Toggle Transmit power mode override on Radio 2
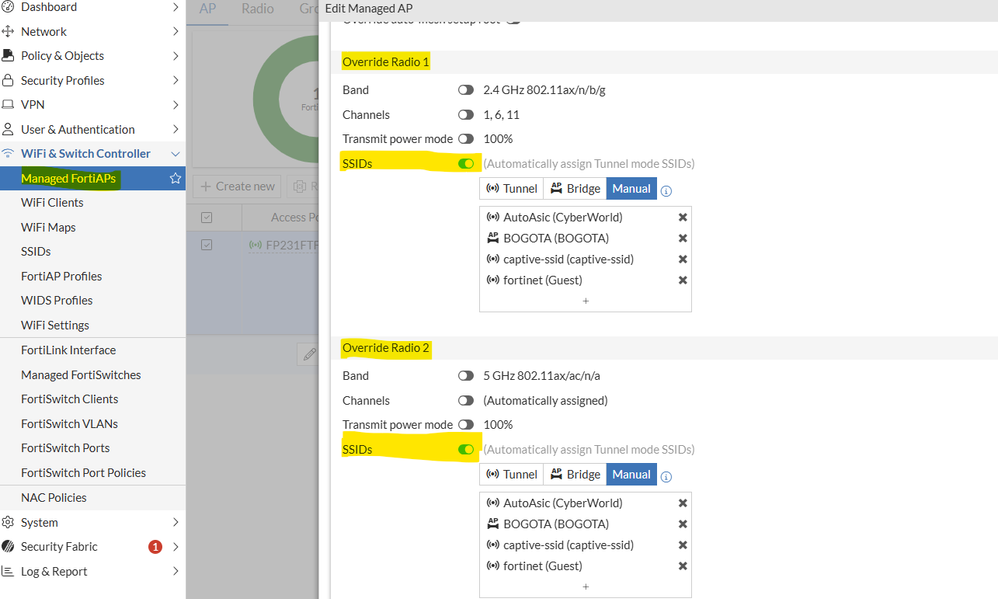 [x=466, y=425]
